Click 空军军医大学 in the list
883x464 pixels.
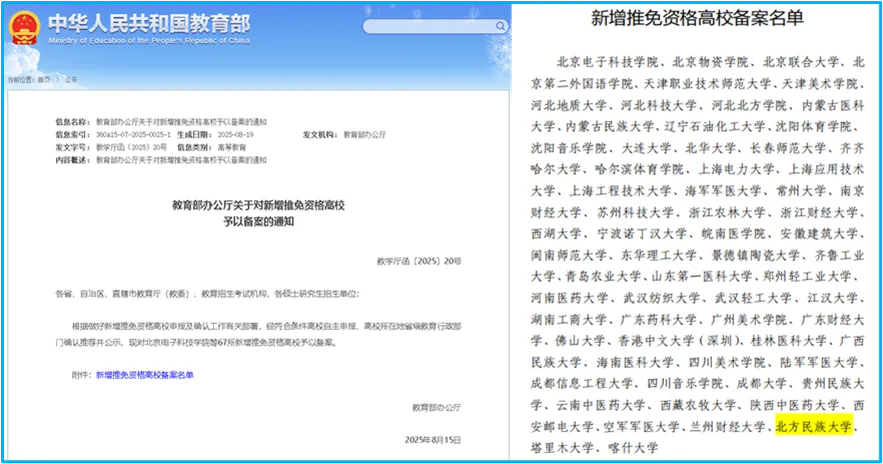[641, 426]
